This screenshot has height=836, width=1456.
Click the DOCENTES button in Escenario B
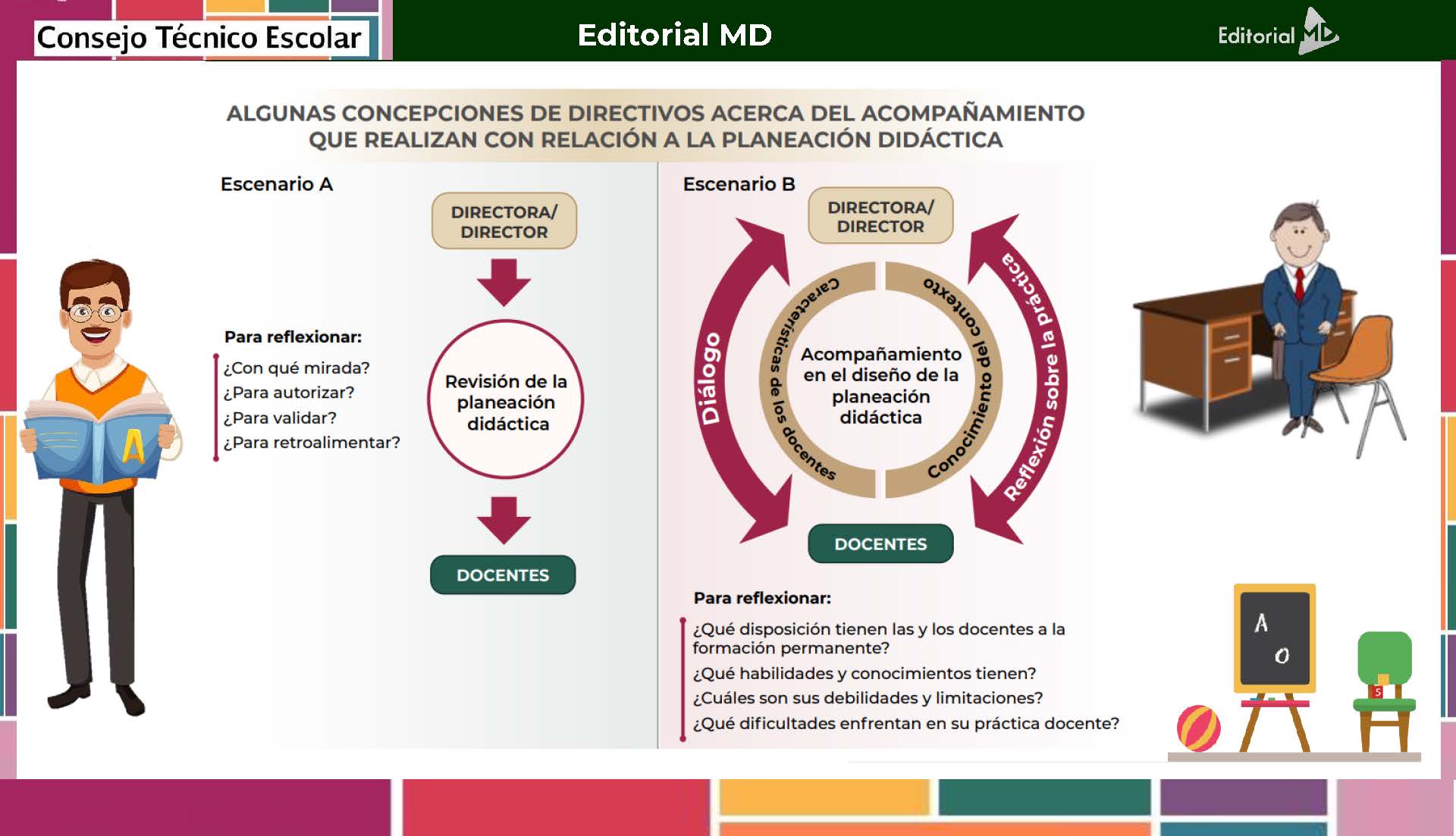880,544
